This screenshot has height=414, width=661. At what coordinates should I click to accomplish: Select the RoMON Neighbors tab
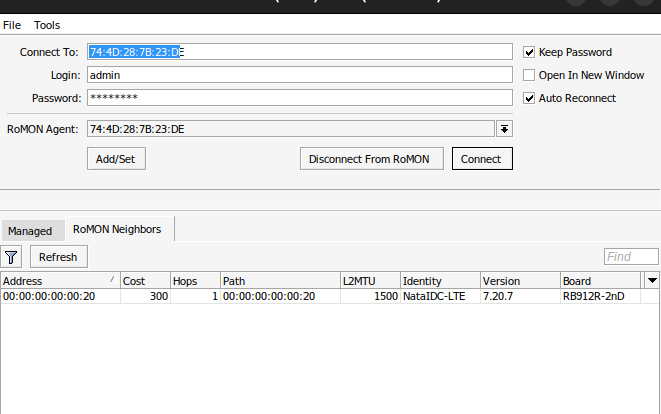(x=117, y=229)
